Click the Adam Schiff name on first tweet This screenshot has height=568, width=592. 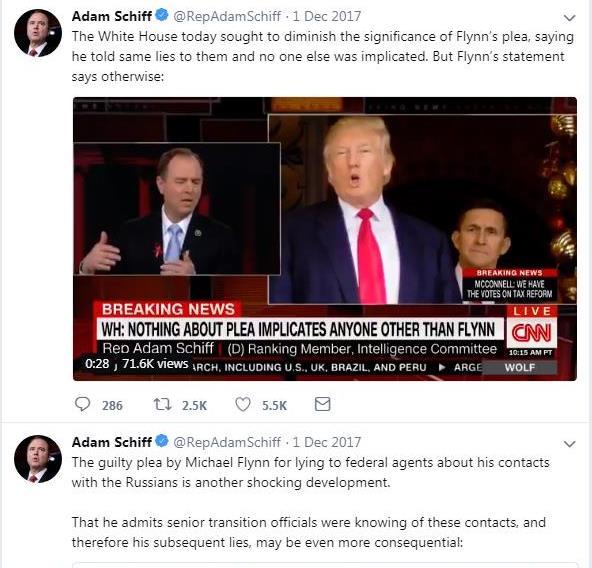[x=112, y=16]
